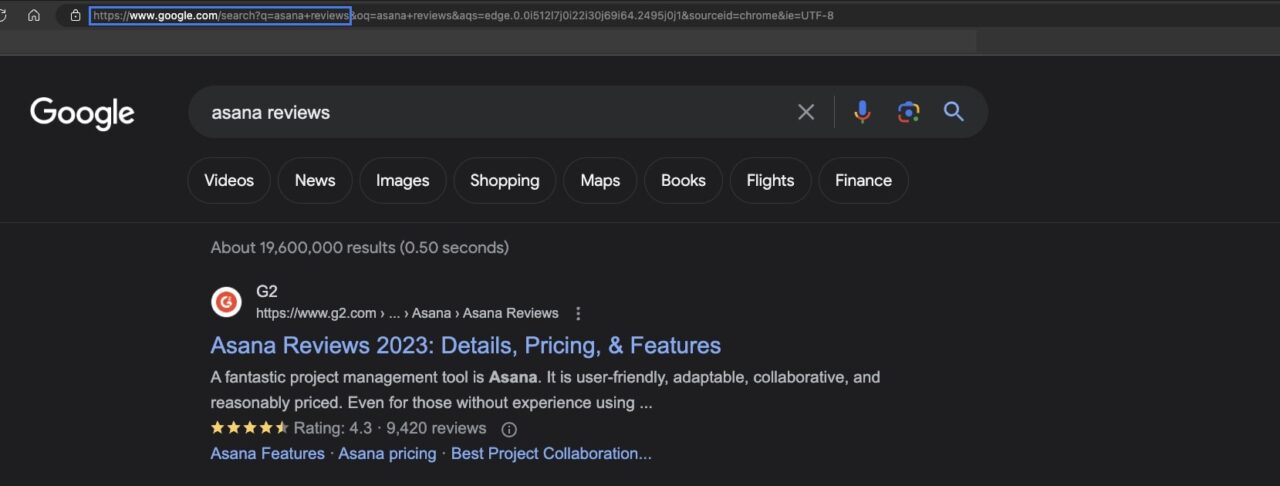Click the browser home icon
This screenshot has height=486, width=1280.
[x=34, y=16]
